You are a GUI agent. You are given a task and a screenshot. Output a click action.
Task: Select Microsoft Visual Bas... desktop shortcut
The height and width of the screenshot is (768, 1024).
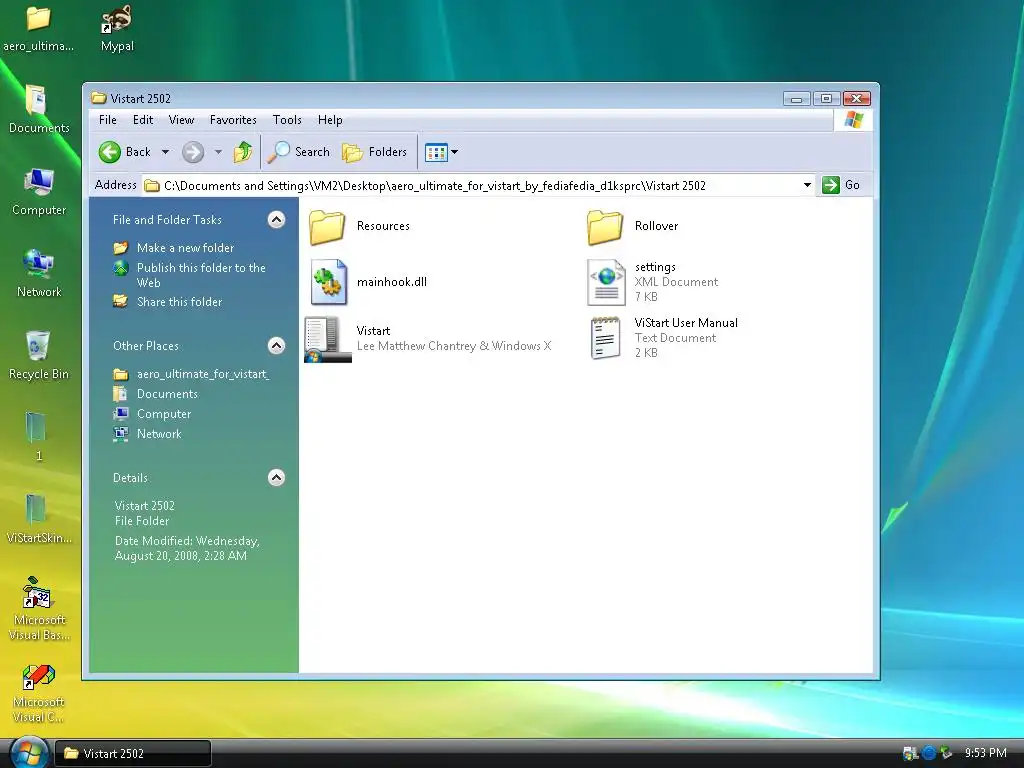click(x=39, y=609)
